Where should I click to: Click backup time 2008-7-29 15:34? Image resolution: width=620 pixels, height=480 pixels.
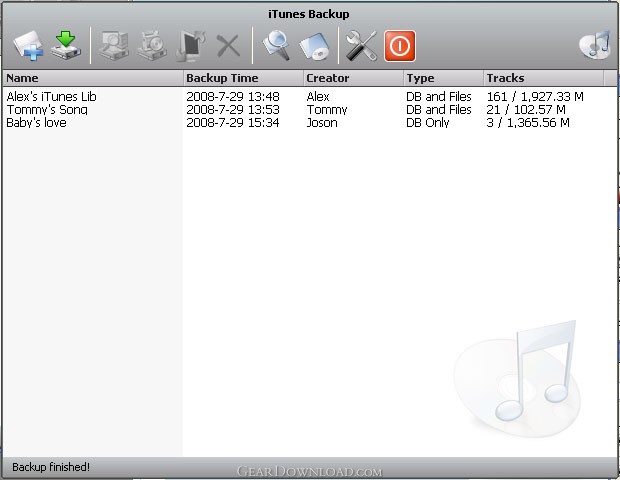pyautogui.click(x=233, y=123)
